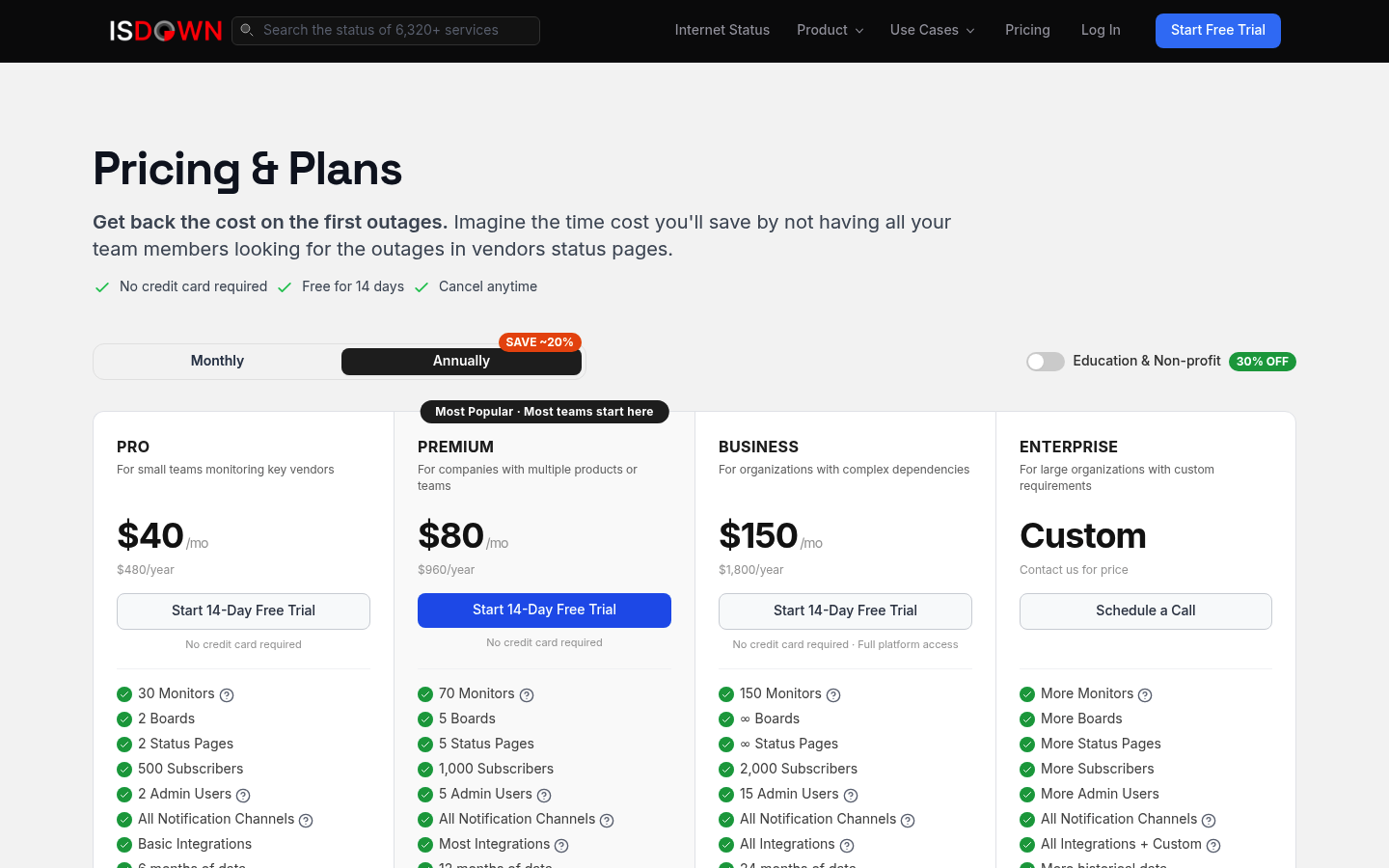Open help icon next to Business 150 Monitors
Image resolution: width=1389 pixels, height=868 pixels.
tap(833, 695)
